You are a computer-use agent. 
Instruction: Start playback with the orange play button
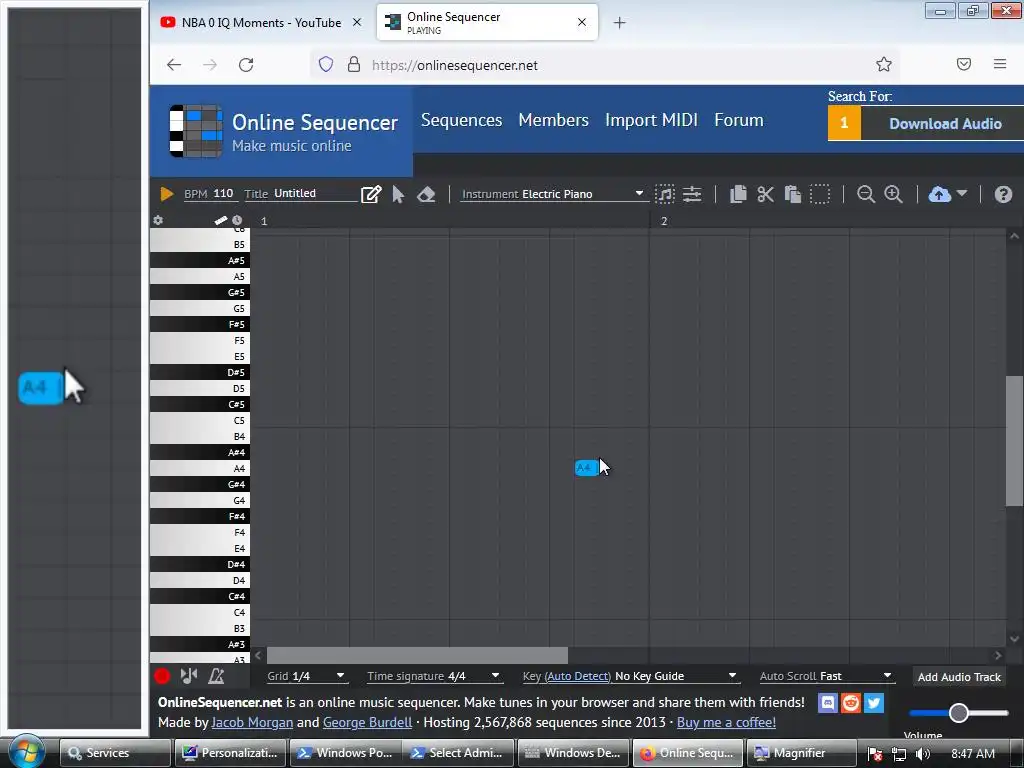tap(167, 194)
